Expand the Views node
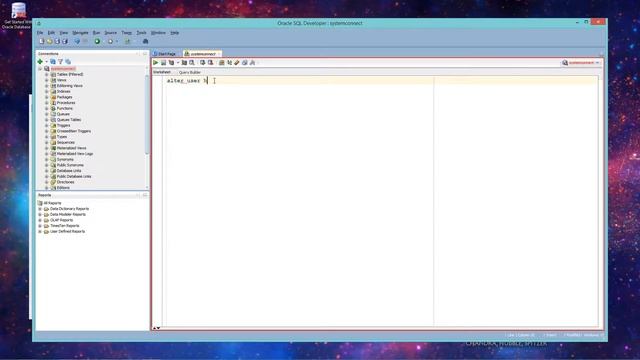Screen dimensions: 640x360 pyautogui.click(x=47, y=80)
